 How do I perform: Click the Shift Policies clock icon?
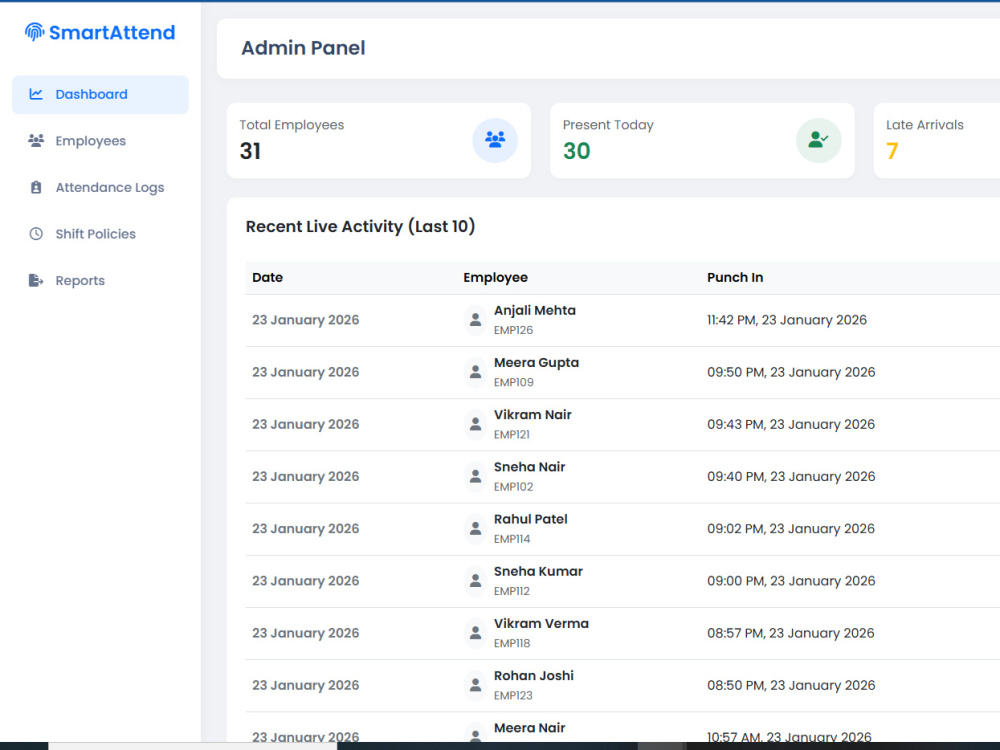36,234
